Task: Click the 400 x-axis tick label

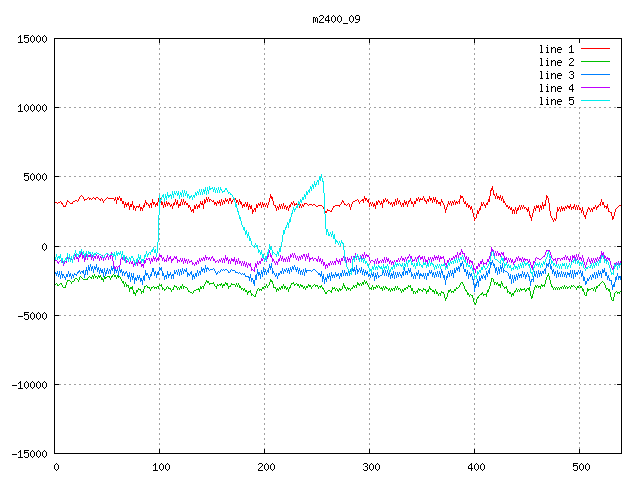Action: [x=475, y=467]
